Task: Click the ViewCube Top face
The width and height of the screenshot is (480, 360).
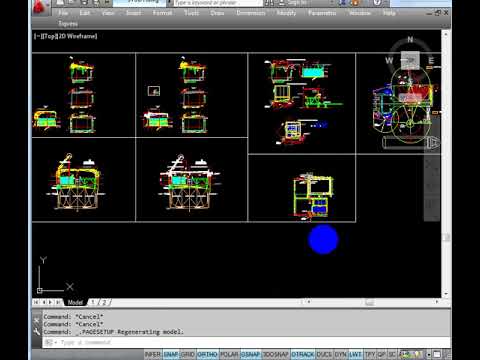Action: [410, 60]
